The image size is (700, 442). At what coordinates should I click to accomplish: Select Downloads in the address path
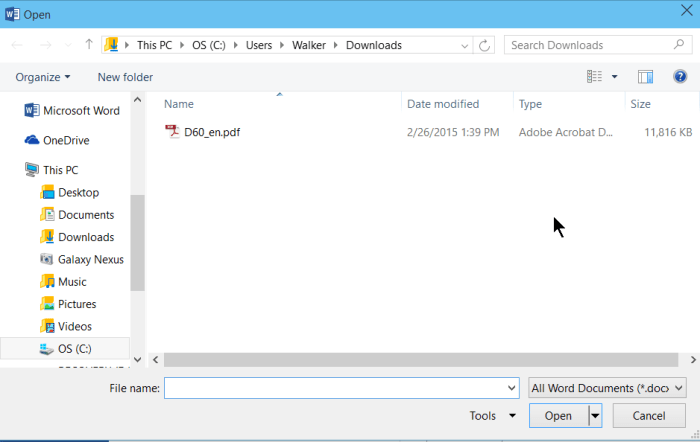(x=374, y=45)
